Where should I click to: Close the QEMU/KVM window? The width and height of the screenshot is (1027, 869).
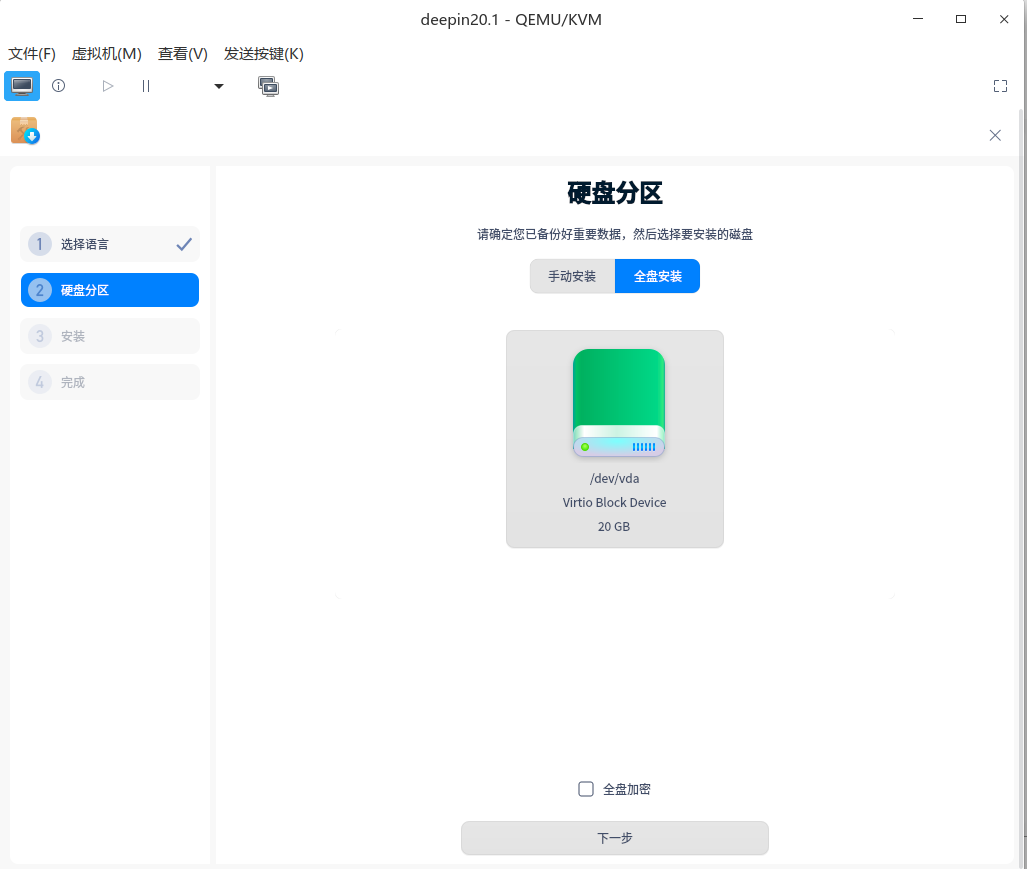(x=1004, y=19)
